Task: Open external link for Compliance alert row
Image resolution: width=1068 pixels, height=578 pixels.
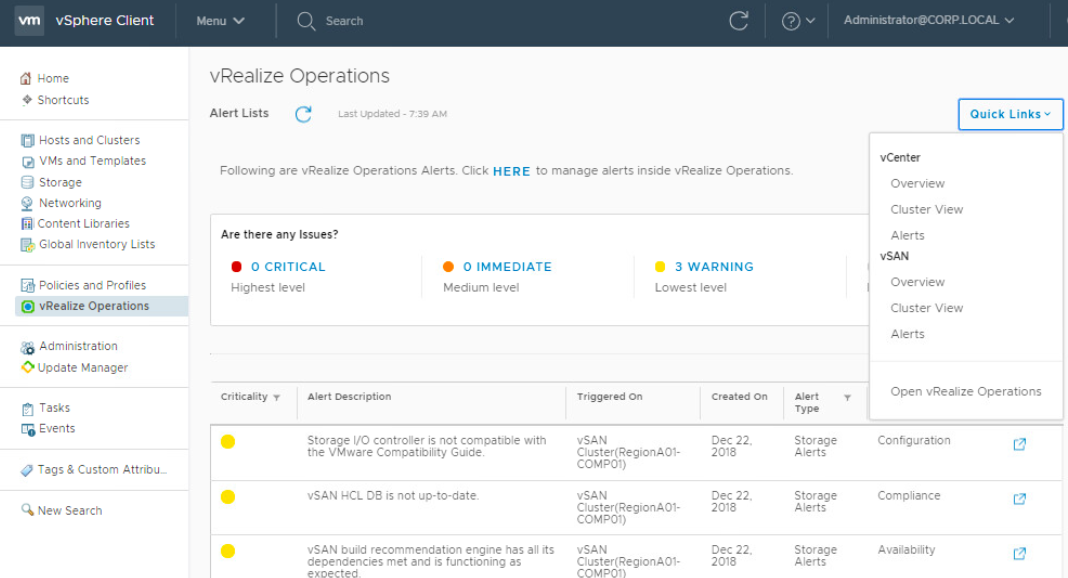Action: click(1019, 499)
